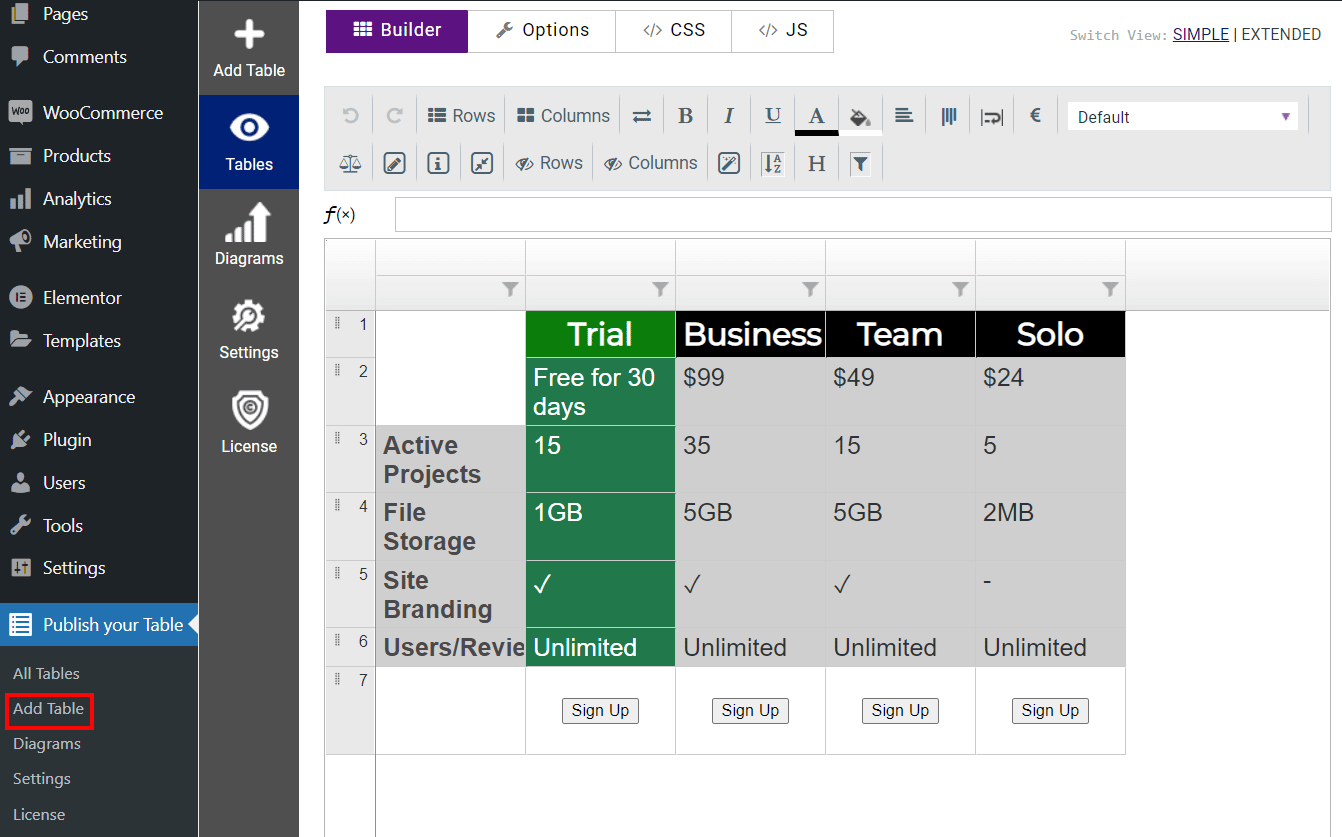The image size is (1342, 837).
Task: Toggle bold formatting on selected cell
Action: pyautogui.click(x=685, y=115)
